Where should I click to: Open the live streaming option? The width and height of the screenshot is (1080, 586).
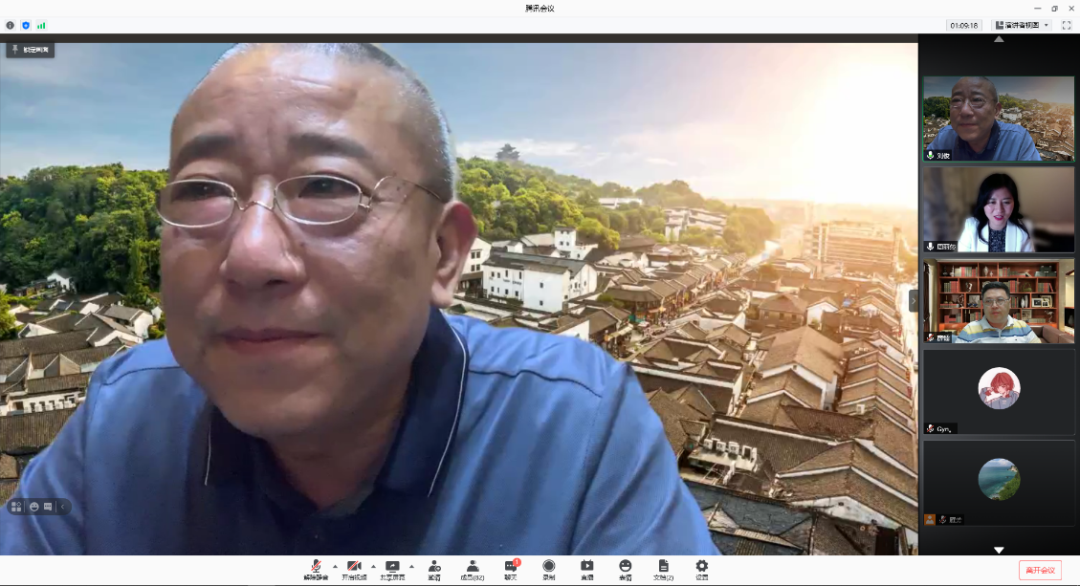587,569
